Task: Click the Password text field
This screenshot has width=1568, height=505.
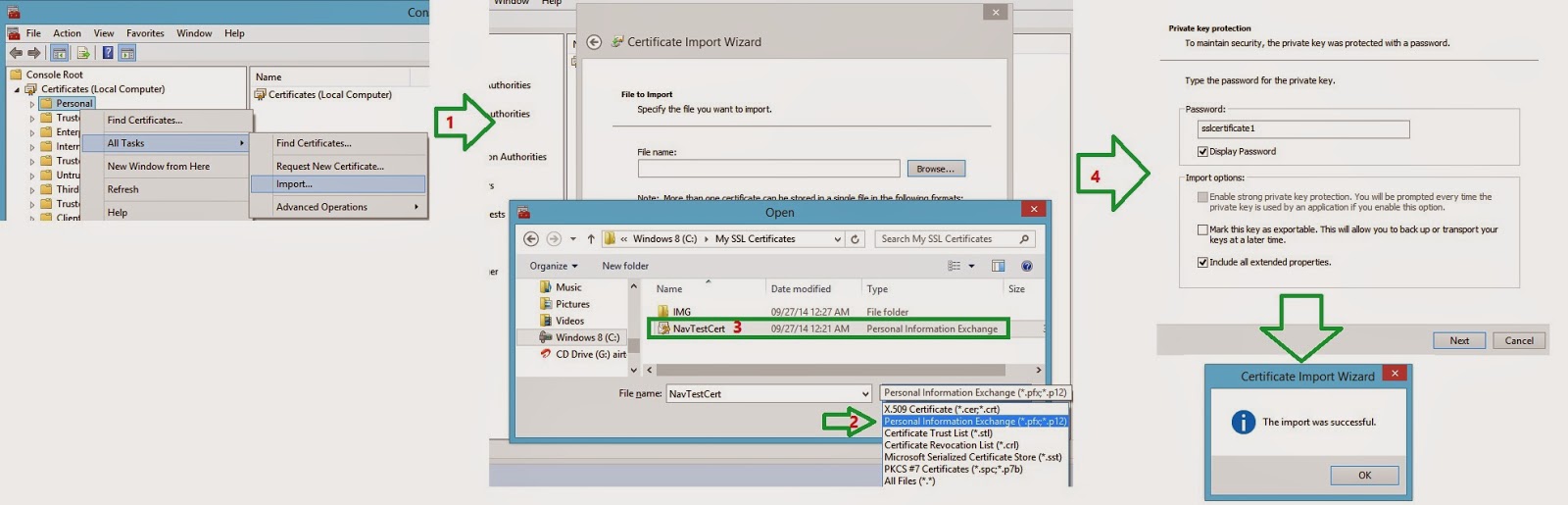Action: pyautogui.click(x=1303, y=128)
